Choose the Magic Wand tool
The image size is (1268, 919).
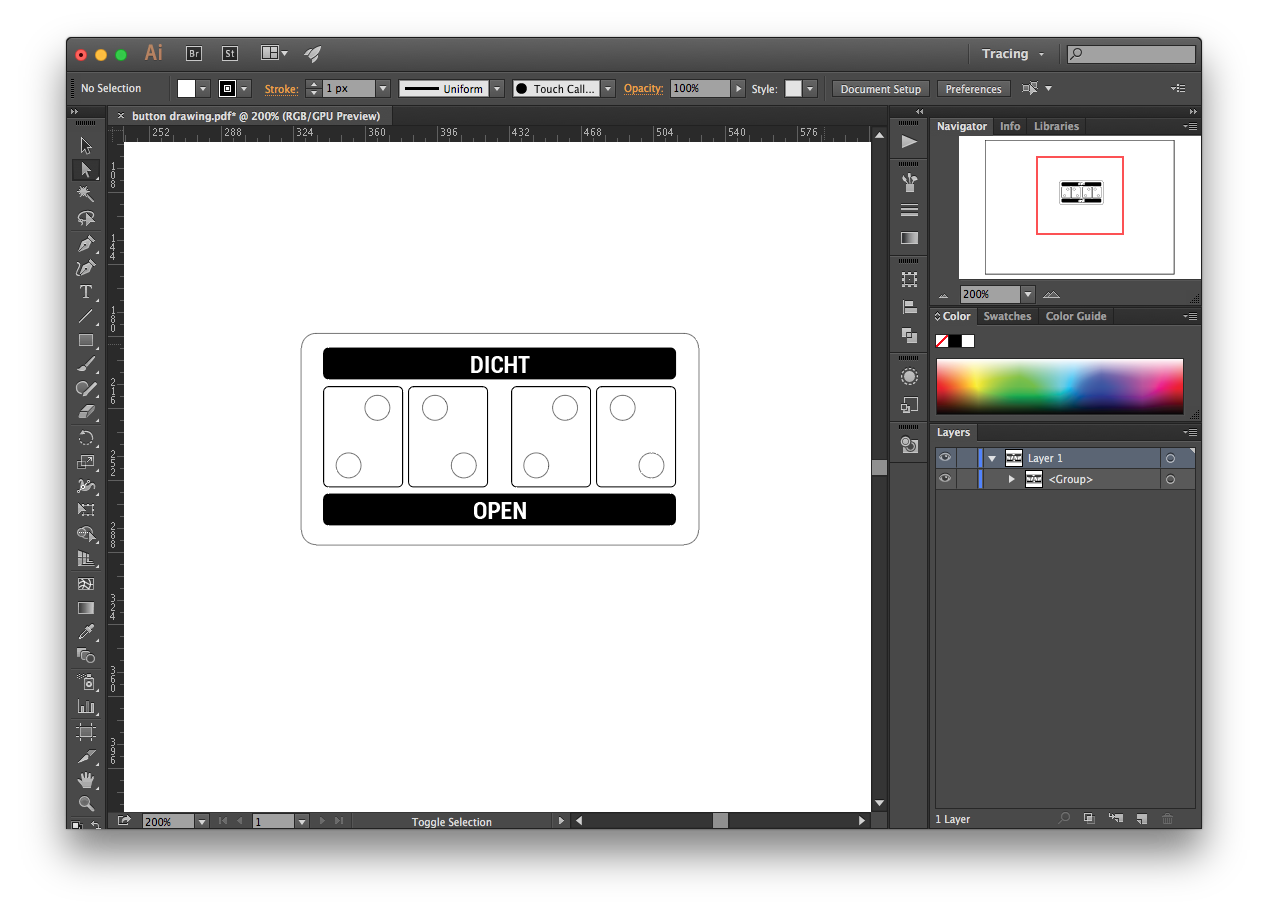point(86,194)
